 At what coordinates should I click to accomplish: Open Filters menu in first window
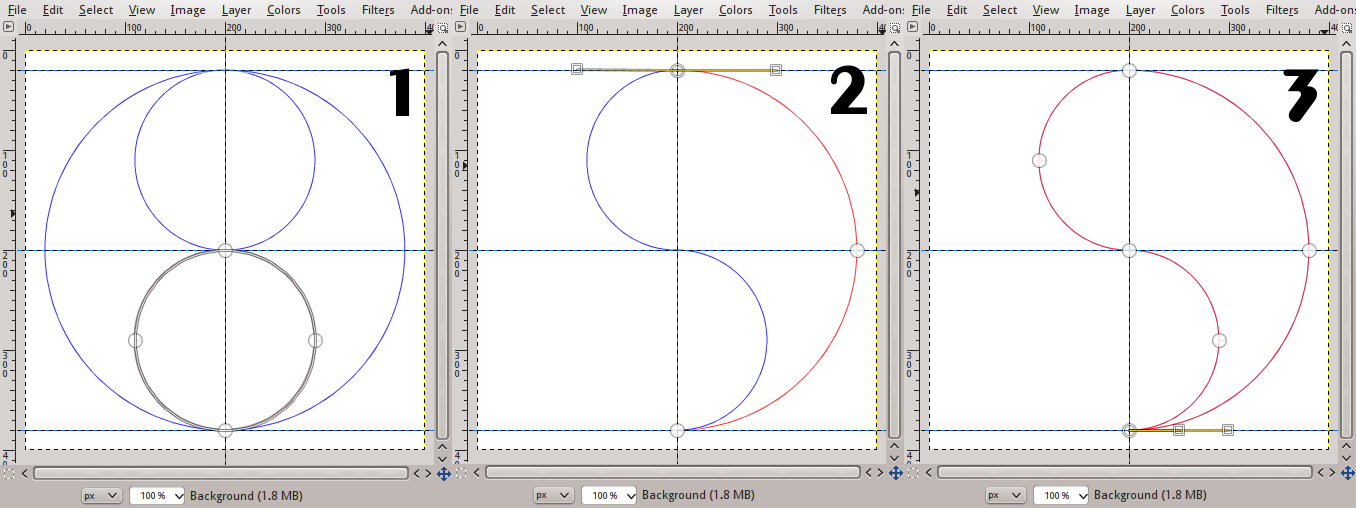[378, 10]
